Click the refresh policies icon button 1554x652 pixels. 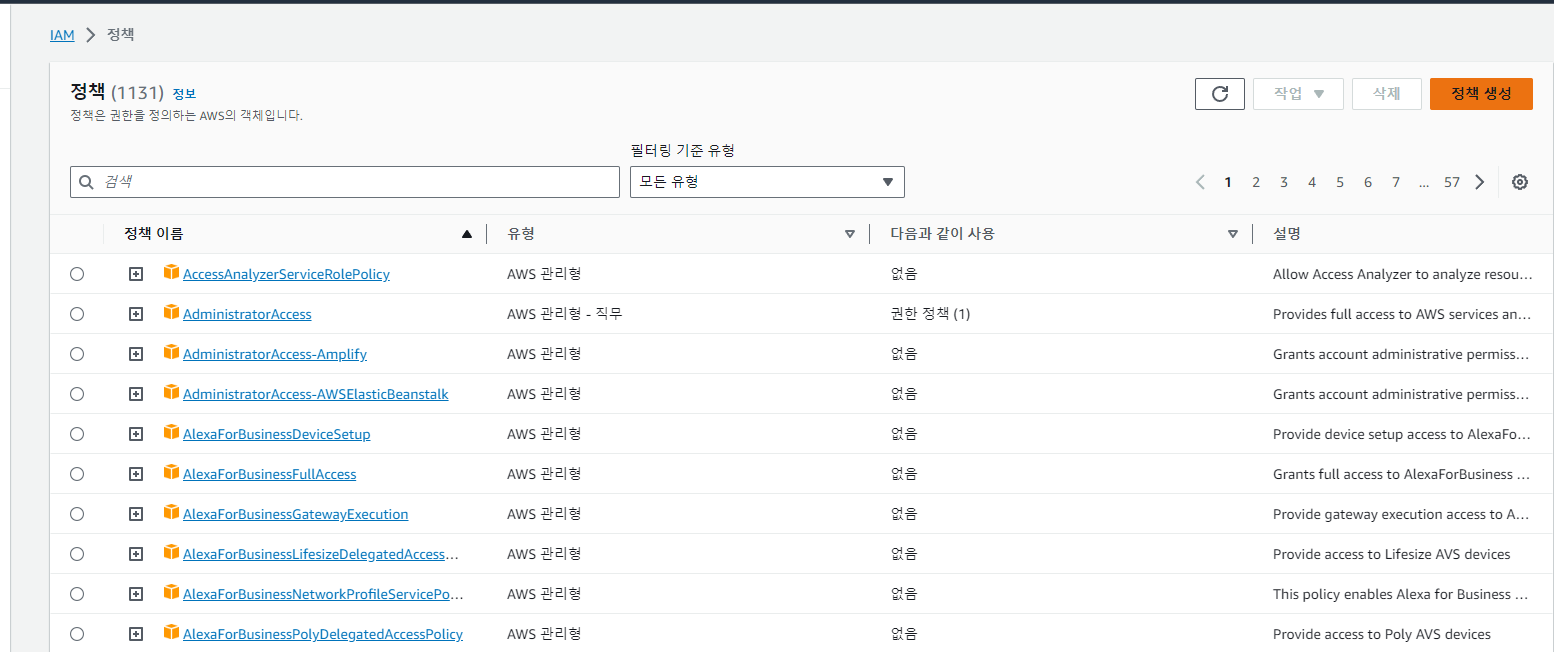[1220, 94]
